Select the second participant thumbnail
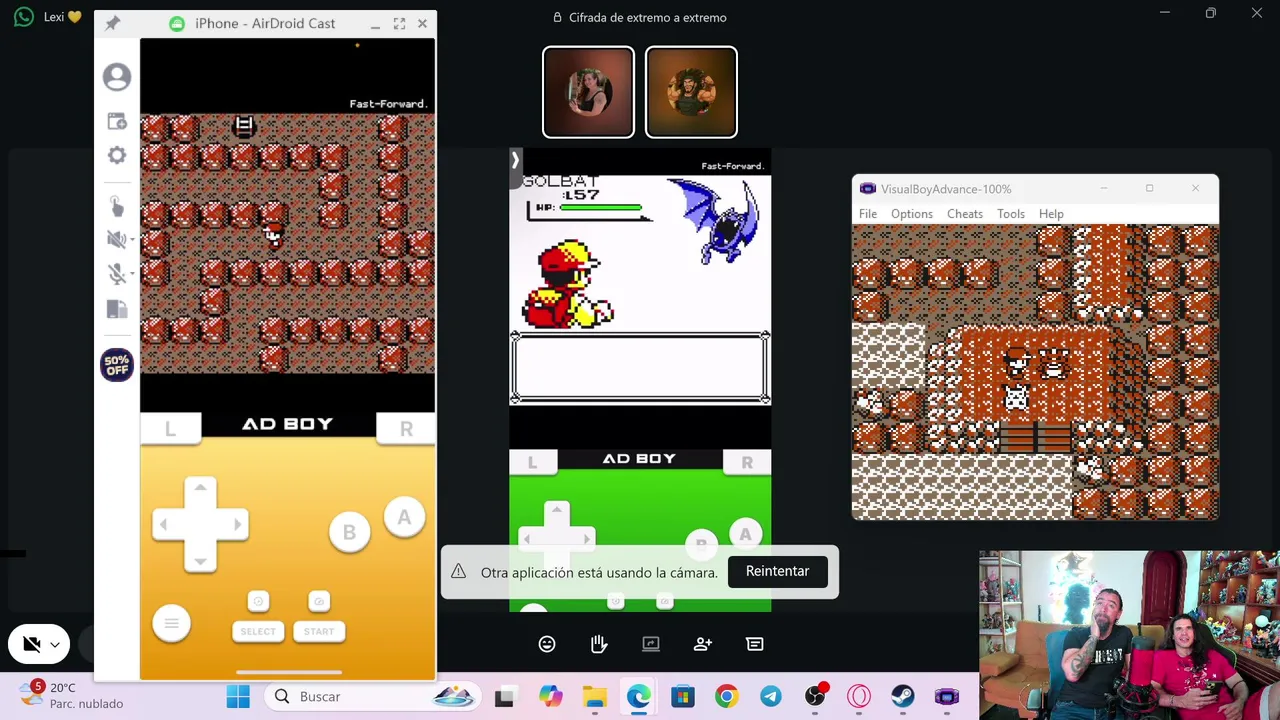Image resolution: width=1280 pixels, height=720 pixels. coord(691,92)
